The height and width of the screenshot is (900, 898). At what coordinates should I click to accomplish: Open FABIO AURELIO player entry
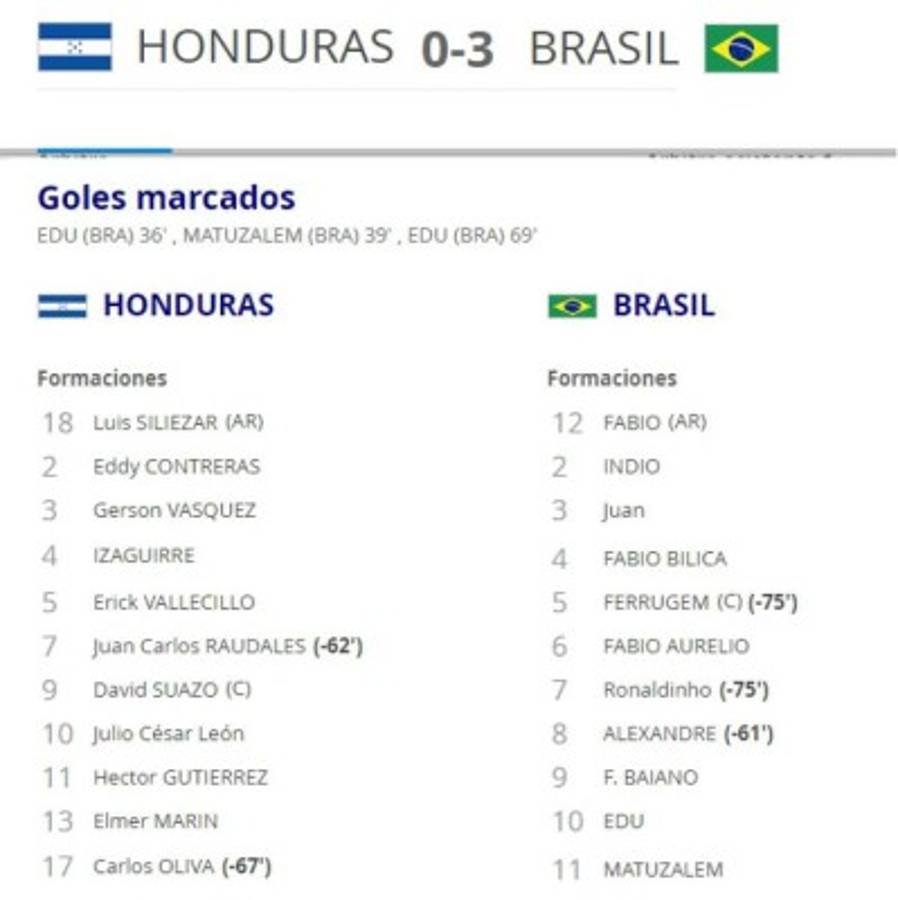click(x=675, y=646)
